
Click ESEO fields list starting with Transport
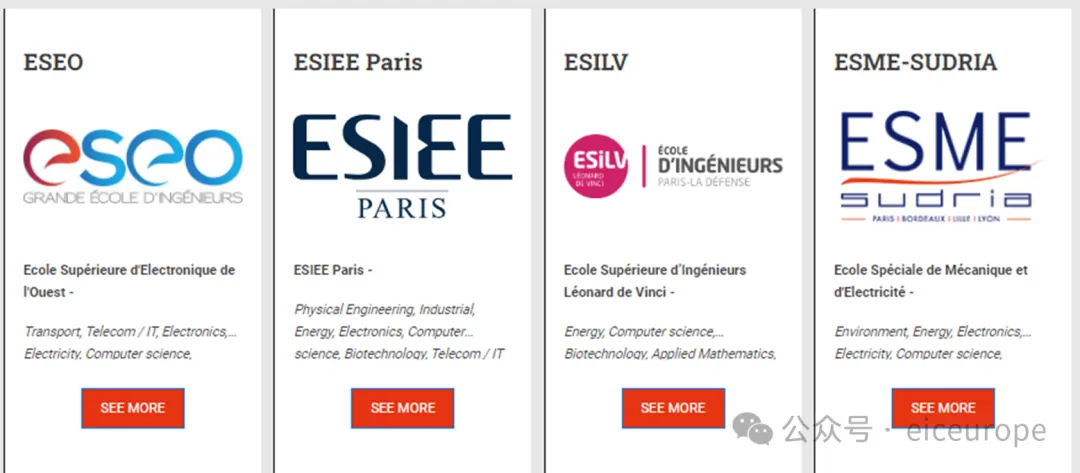pos(131,343)
